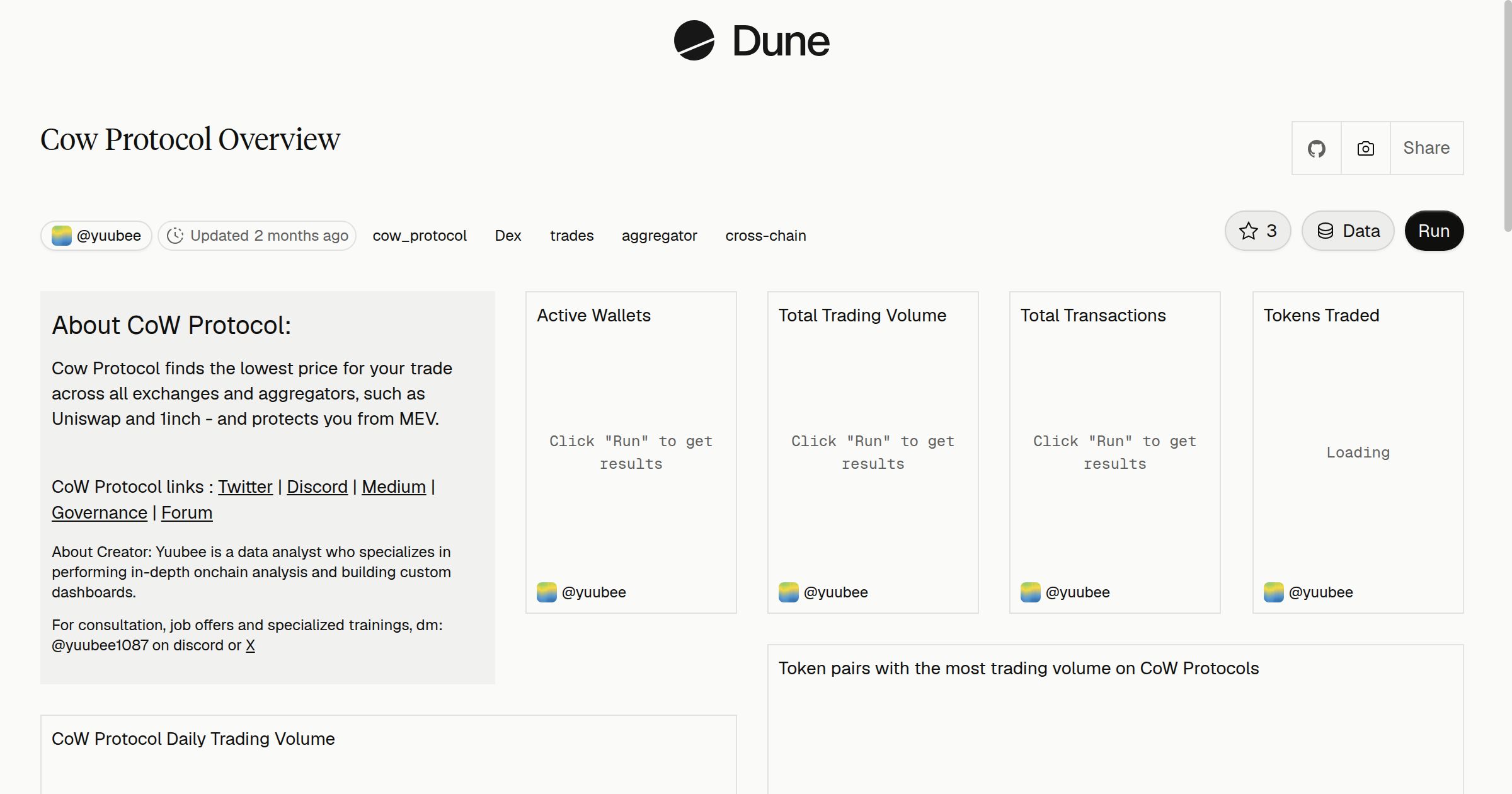Open the Medium link
This screenshot has height=794, width=1512.
394,487
